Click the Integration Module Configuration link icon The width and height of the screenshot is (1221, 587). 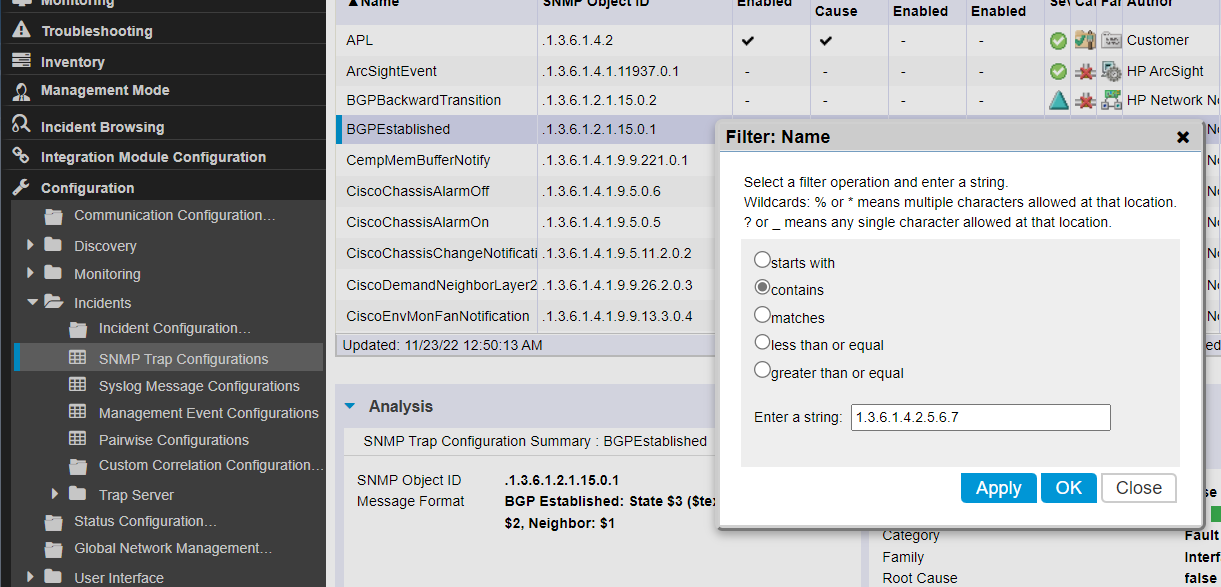(21, 157)
